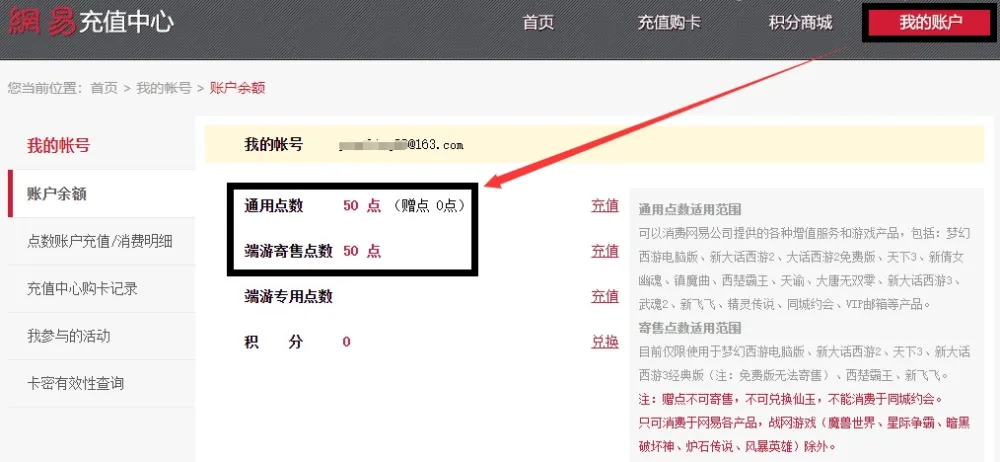Click 账户余额 in the breadcrumb
The height and width of the screenshot is (462, 1000).
pyautogui.click(x=237, y=88)
